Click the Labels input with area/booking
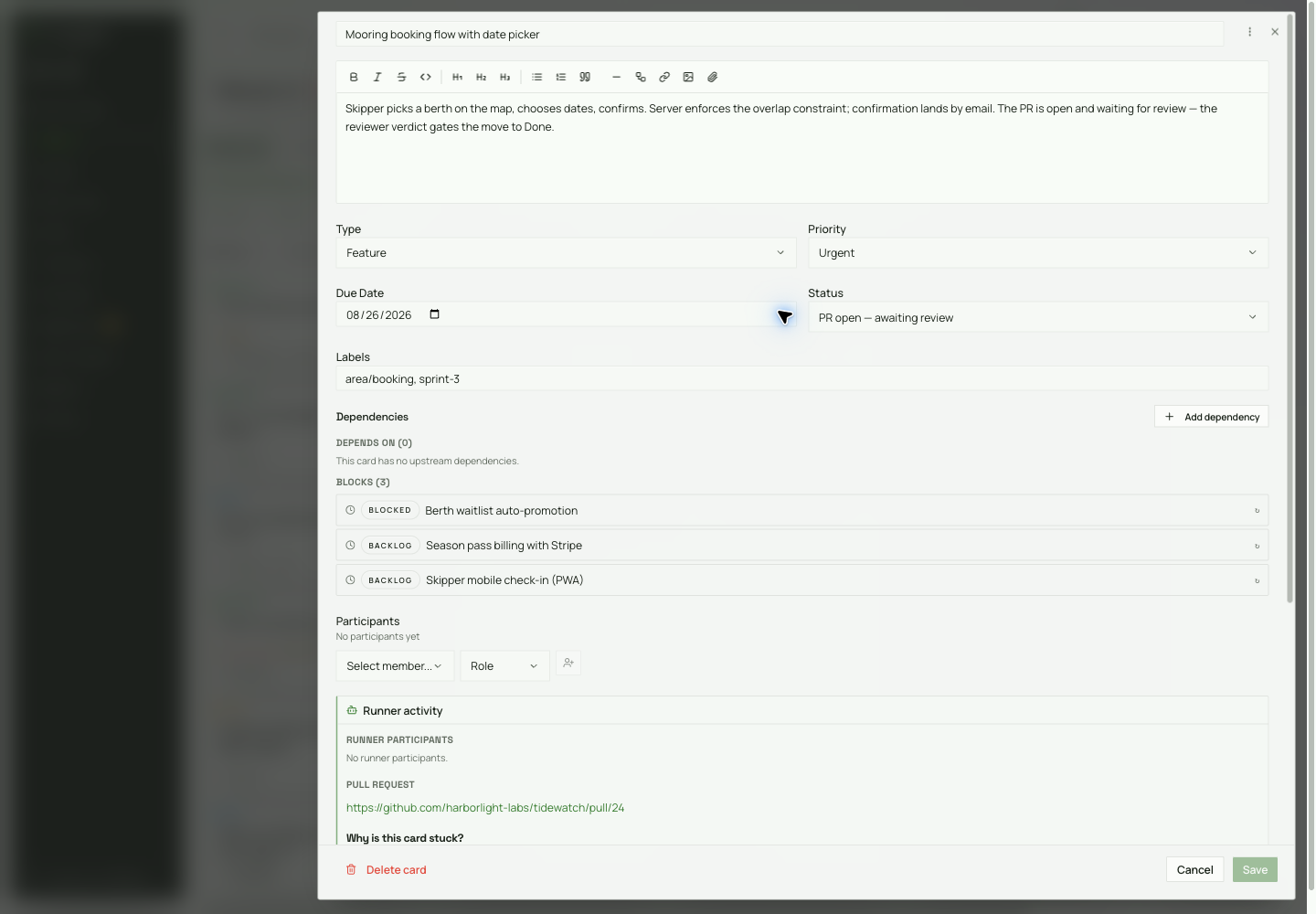This screenshot has width=1316, height=914. [x=802, y=379]
